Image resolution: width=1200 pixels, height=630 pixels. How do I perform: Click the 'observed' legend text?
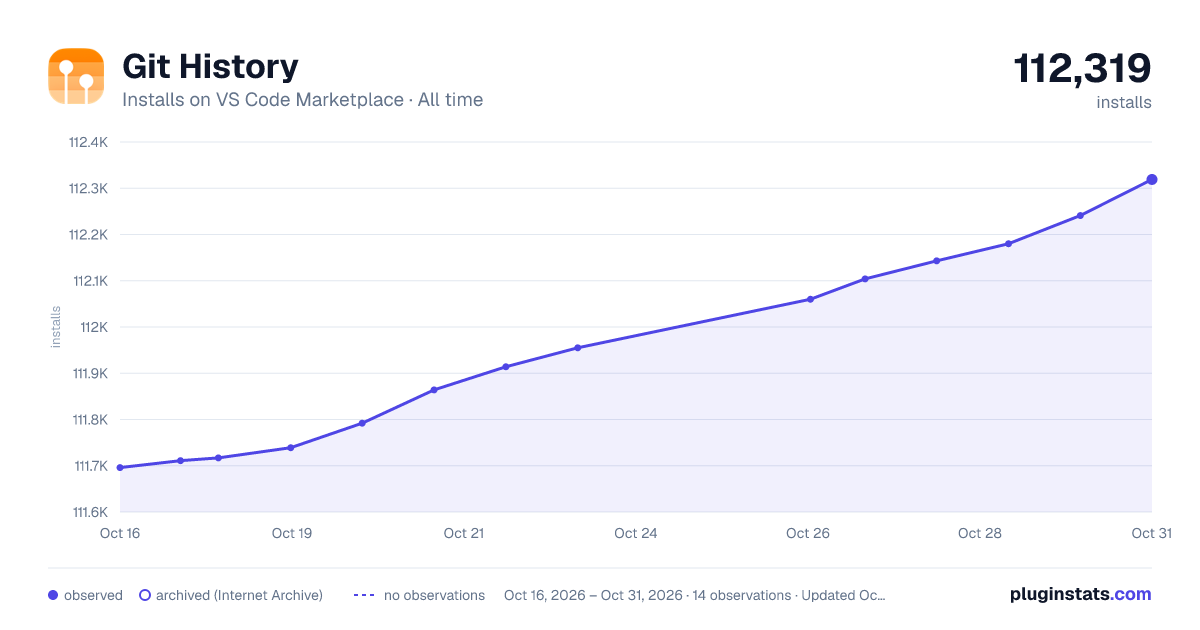click(x=93, y=595)
